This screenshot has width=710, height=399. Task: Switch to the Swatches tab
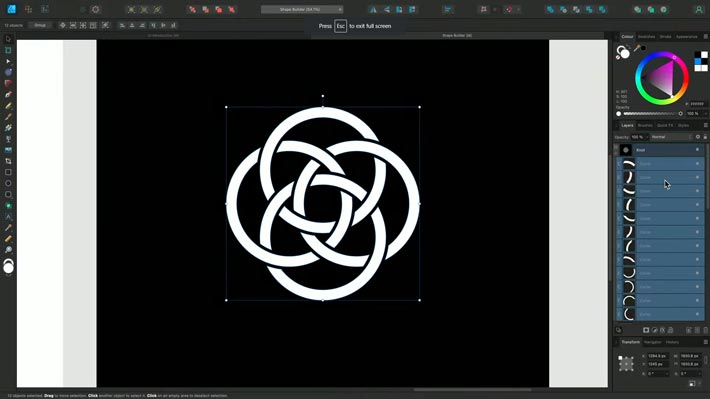click(646, 37)
